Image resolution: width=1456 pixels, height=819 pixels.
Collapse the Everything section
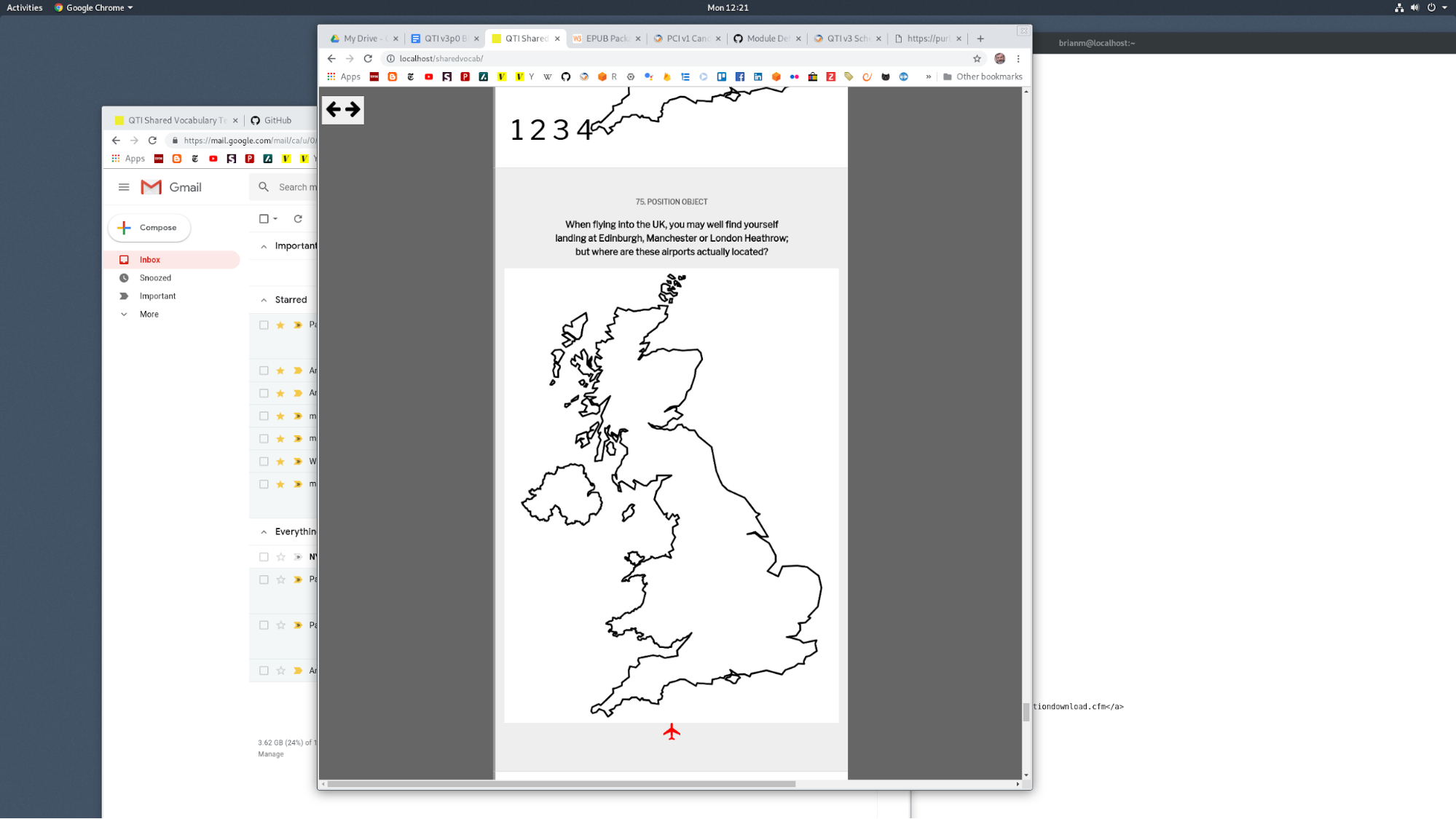click(x=264, y=532)
